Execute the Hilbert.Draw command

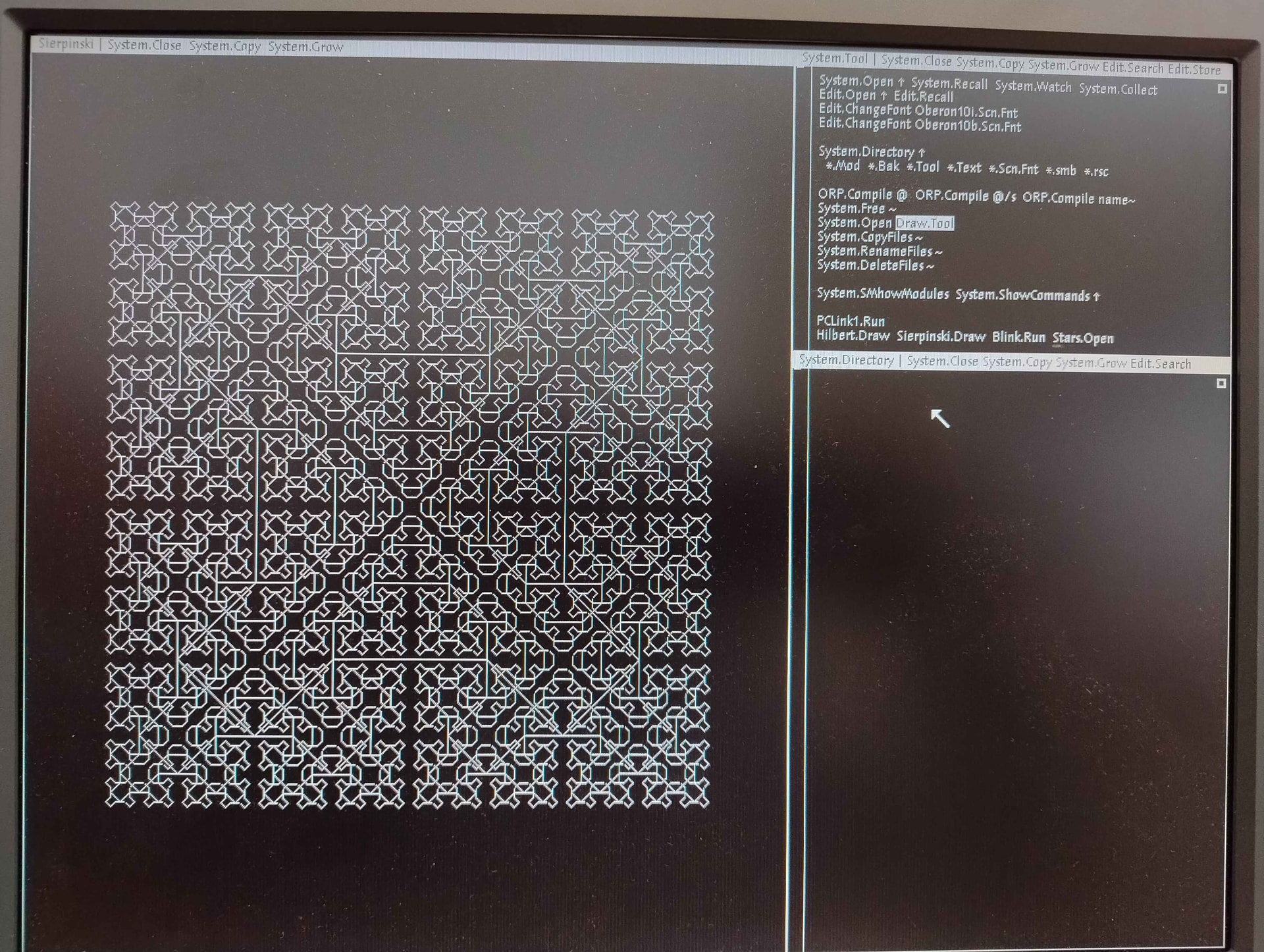(853, 335)
